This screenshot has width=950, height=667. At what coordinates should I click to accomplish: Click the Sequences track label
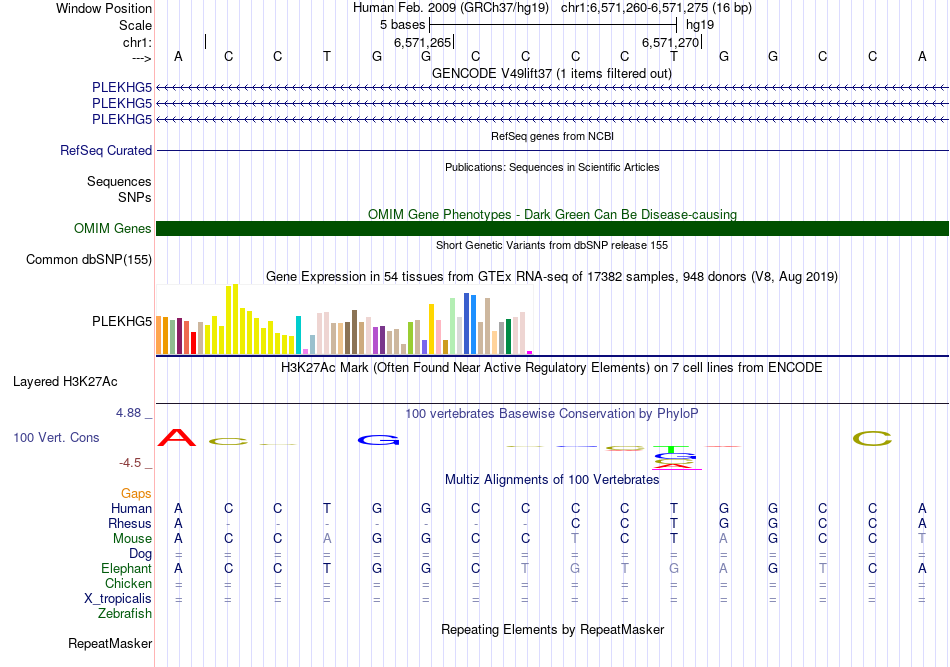coord(119,182)
